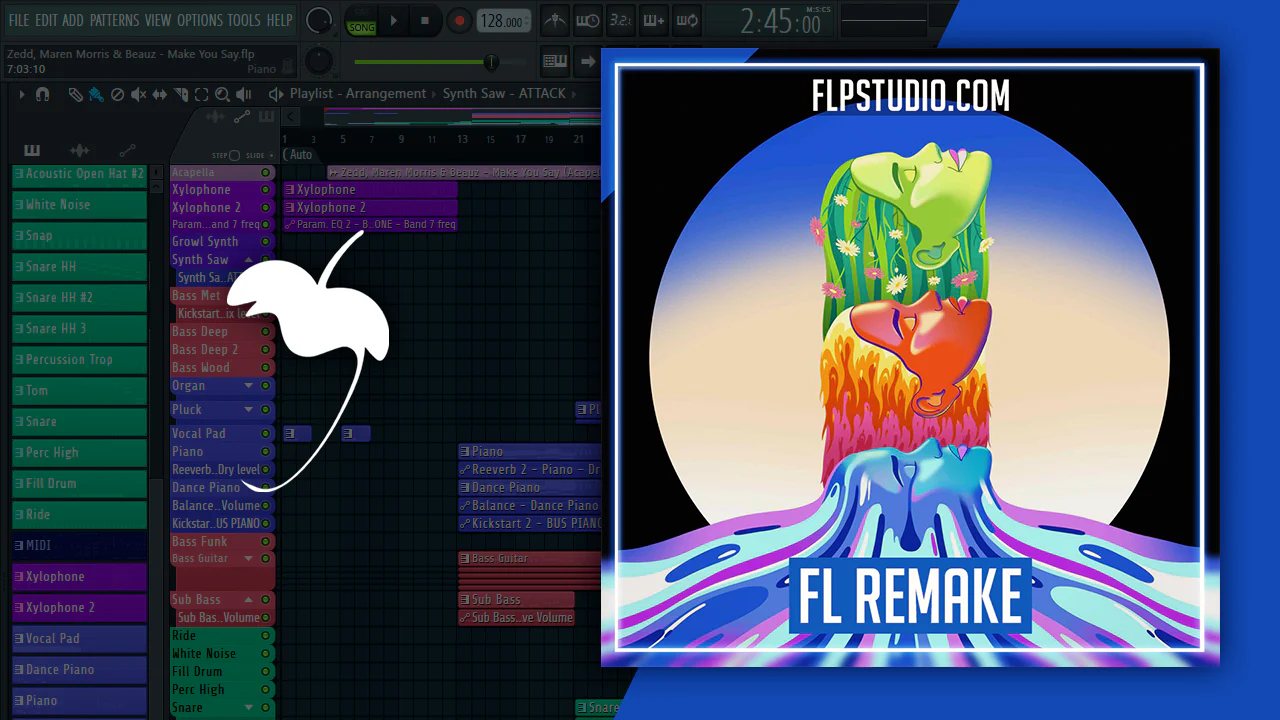Expand the Snare track group
Viewport: 1280px width, 720px height.
pyautogui.click(x=249, y=708)
